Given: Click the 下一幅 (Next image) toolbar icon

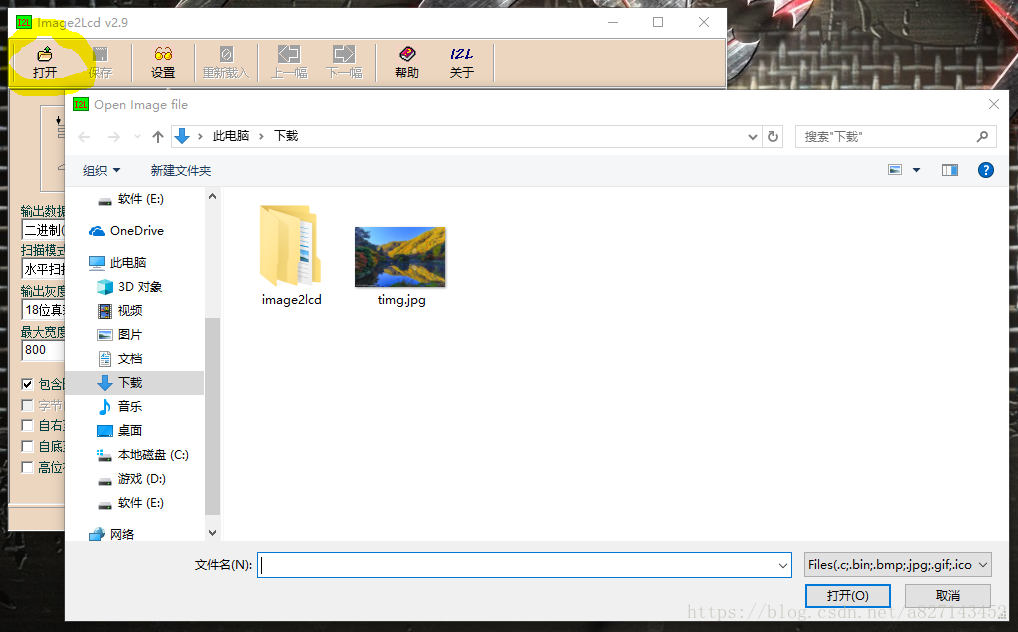Looking at the screenshot, I should tap(344, 62).
